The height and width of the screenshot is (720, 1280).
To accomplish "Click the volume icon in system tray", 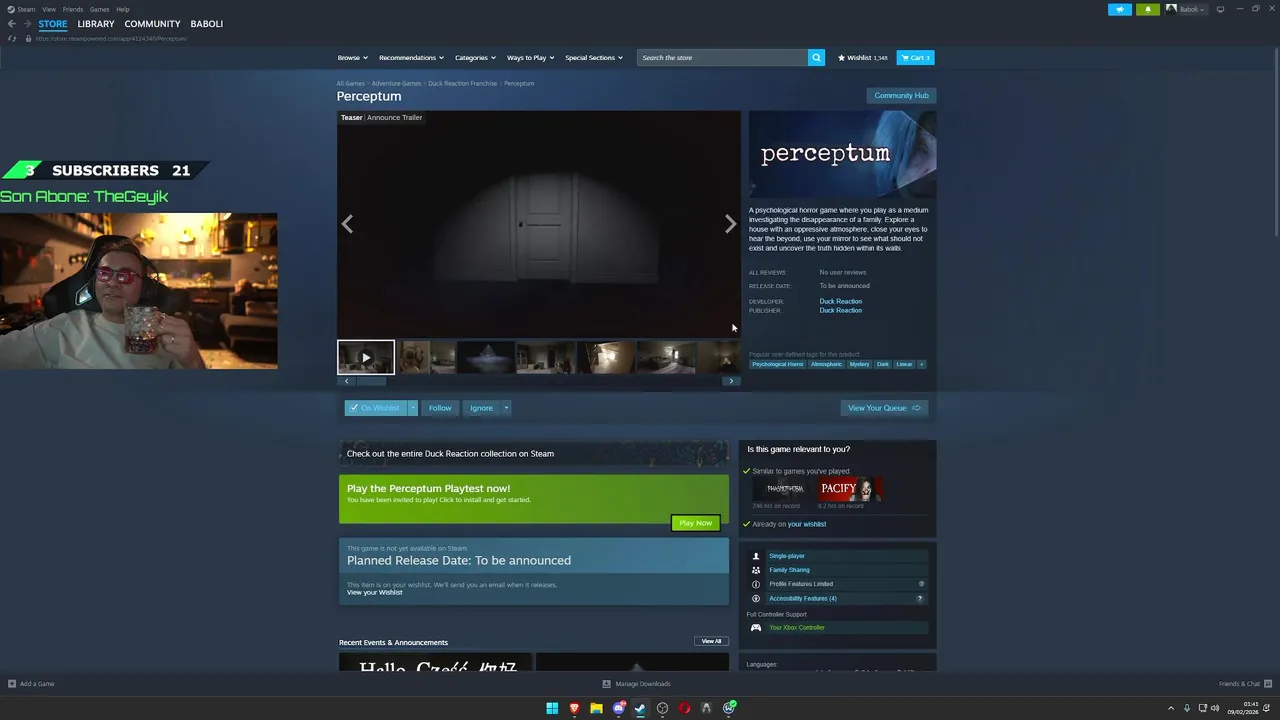I will pyautogui.click(x=1215, y=708).
